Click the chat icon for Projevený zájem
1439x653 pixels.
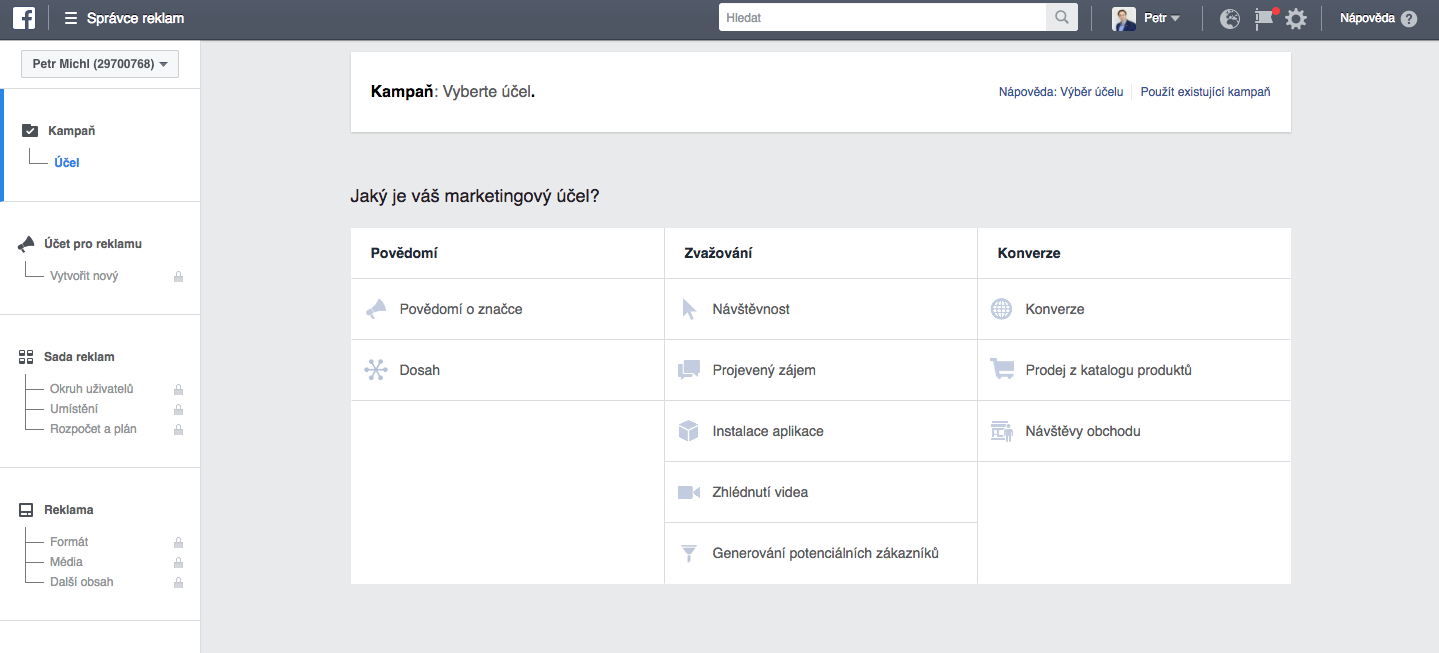pyautogui.click(x=689, y=370)
